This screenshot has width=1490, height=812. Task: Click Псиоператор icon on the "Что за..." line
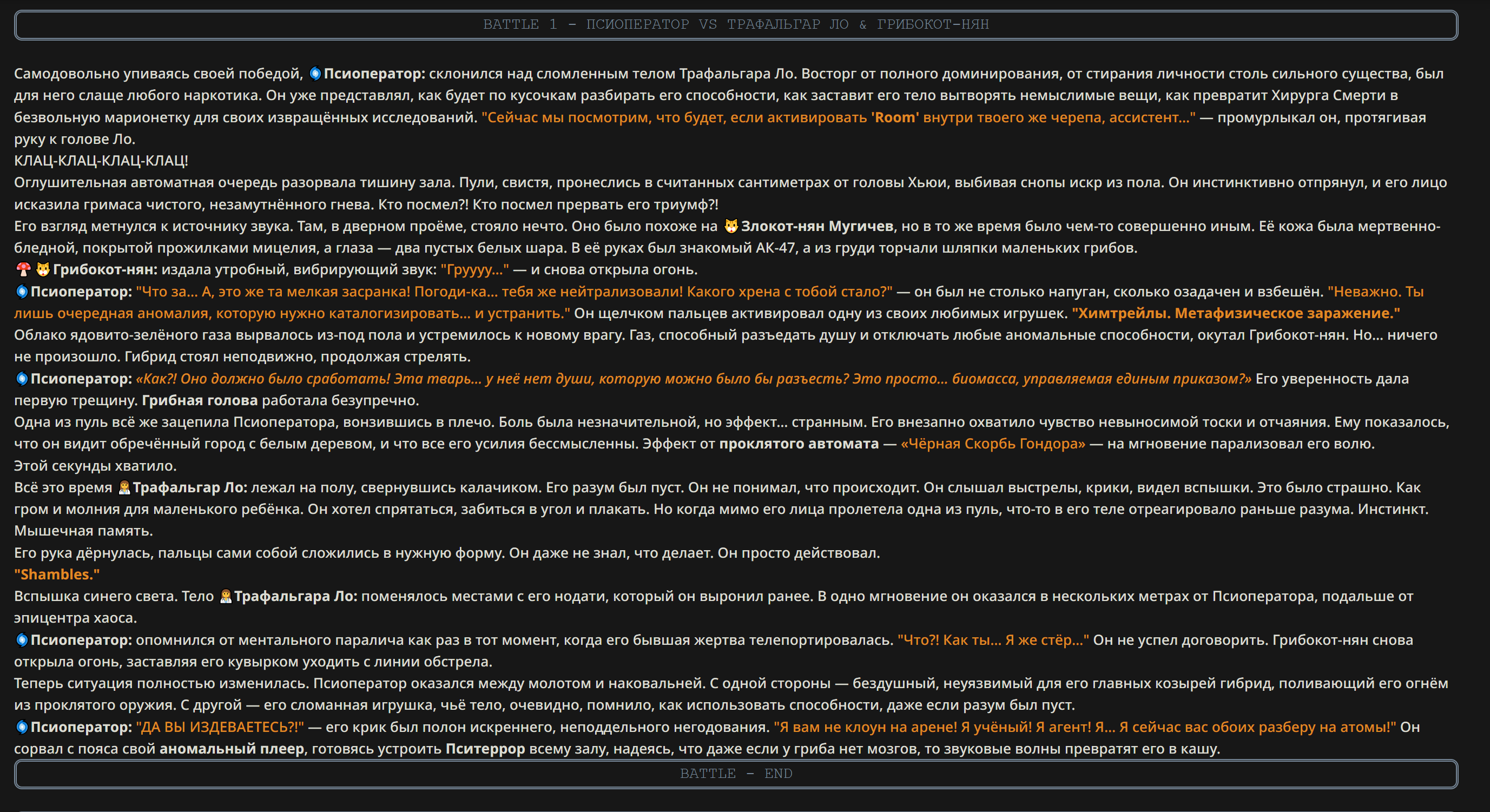pos(22,292)
